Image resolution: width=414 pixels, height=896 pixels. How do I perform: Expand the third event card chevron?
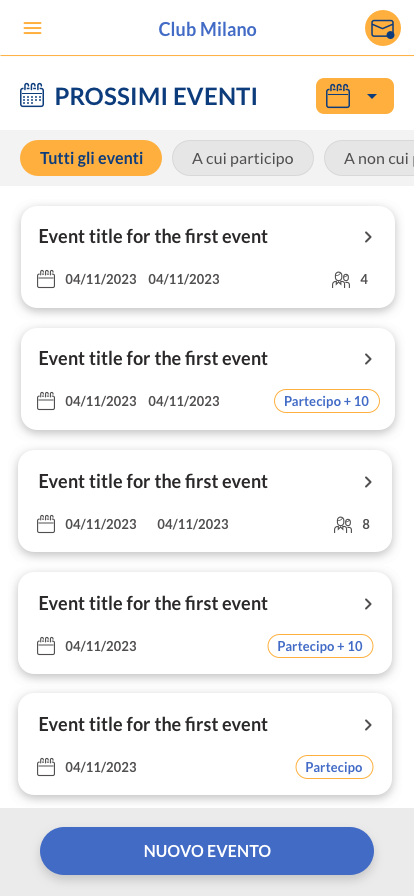pos(368,482)
